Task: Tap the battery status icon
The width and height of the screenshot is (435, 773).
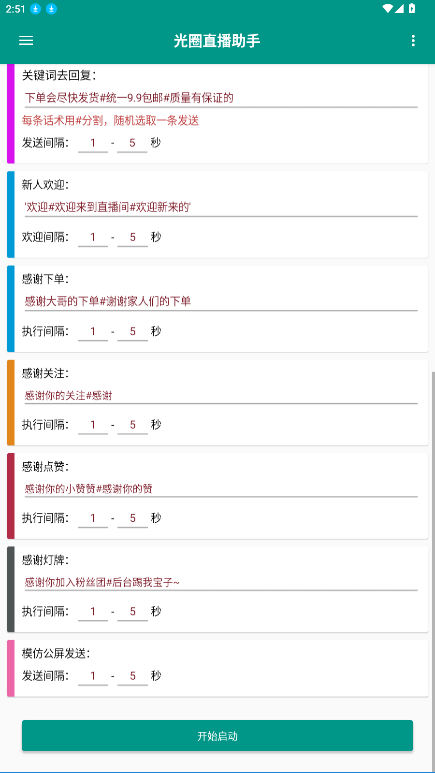Action: (412, 8)
